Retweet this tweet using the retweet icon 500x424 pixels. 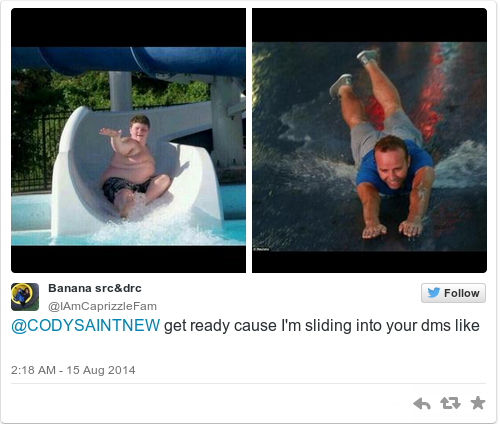pos(450,403)
